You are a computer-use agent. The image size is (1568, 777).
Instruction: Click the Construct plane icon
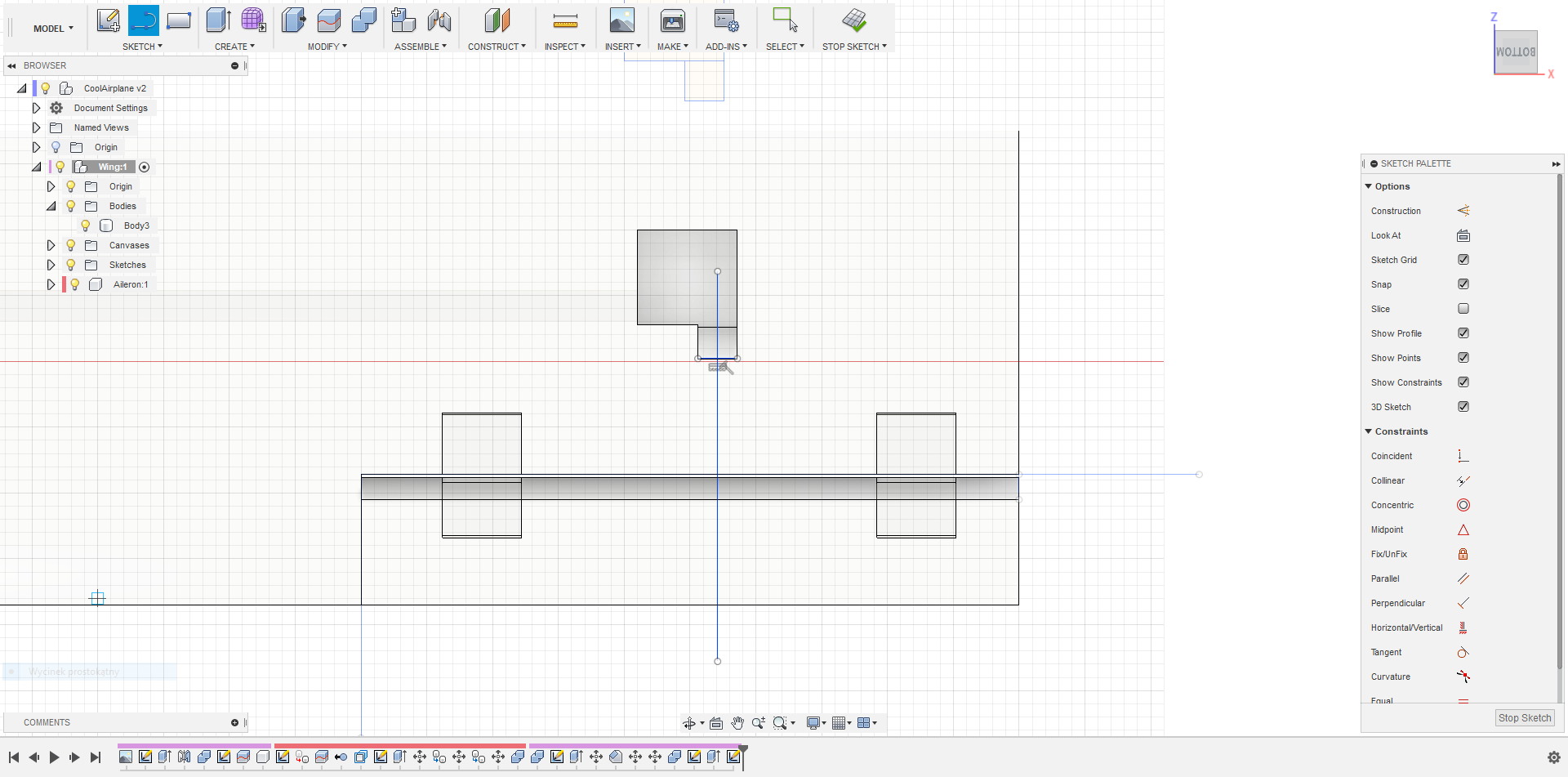coord(497,20)
